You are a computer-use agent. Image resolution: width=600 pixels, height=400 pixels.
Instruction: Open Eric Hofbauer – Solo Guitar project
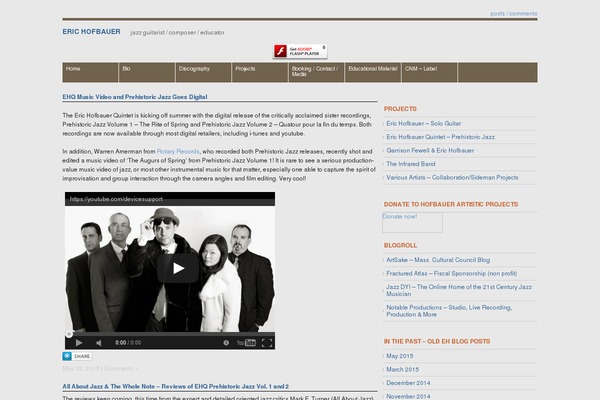(x=424, y=124)
